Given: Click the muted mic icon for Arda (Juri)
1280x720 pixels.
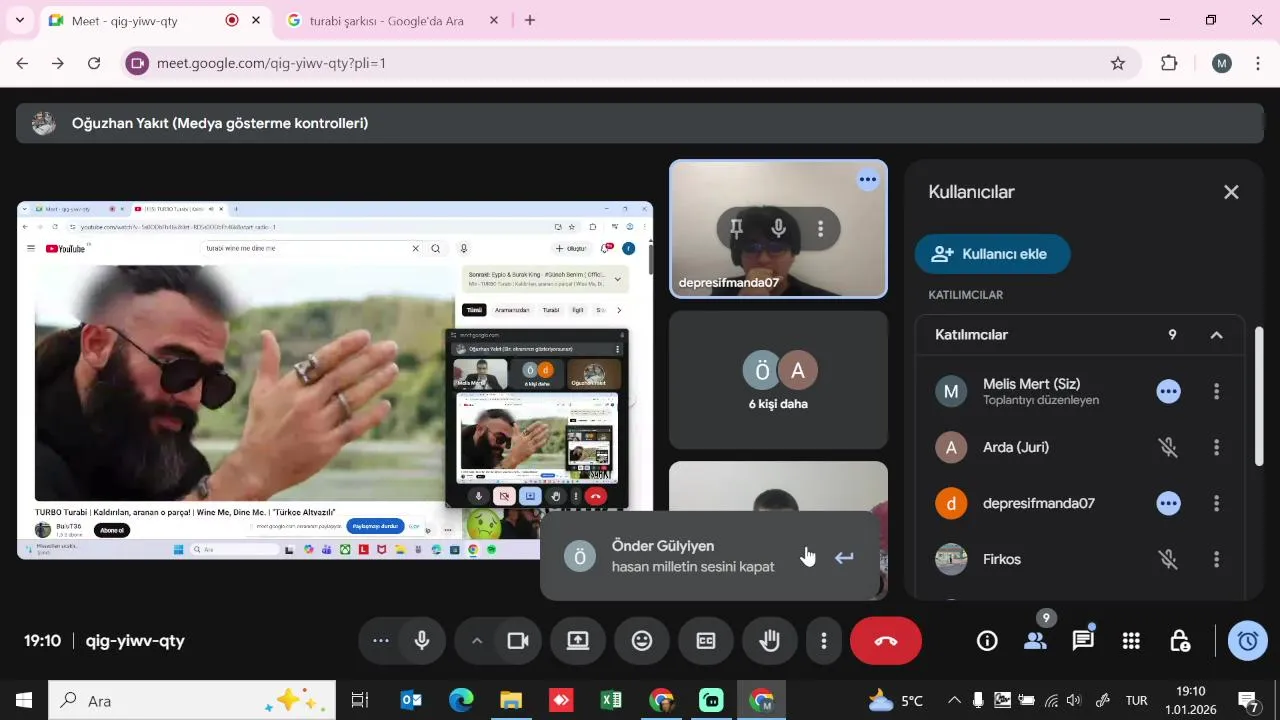Looking at the screenshot, I should coord(1168,448).
